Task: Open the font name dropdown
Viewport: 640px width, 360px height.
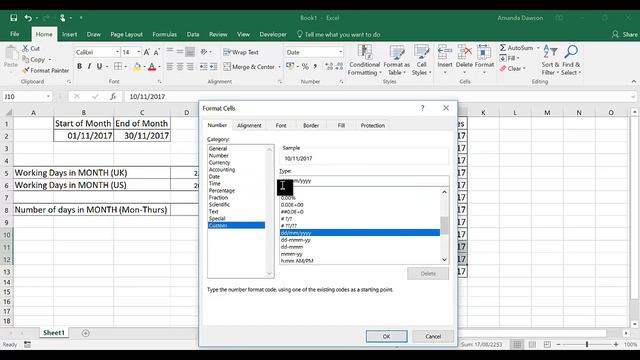Action: (x=118, y=52)
